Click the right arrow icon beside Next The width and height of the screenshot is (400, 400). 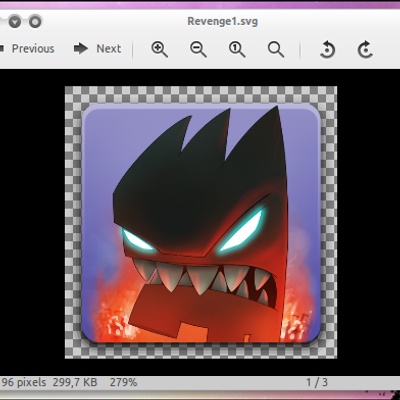[x=81, y=49]
